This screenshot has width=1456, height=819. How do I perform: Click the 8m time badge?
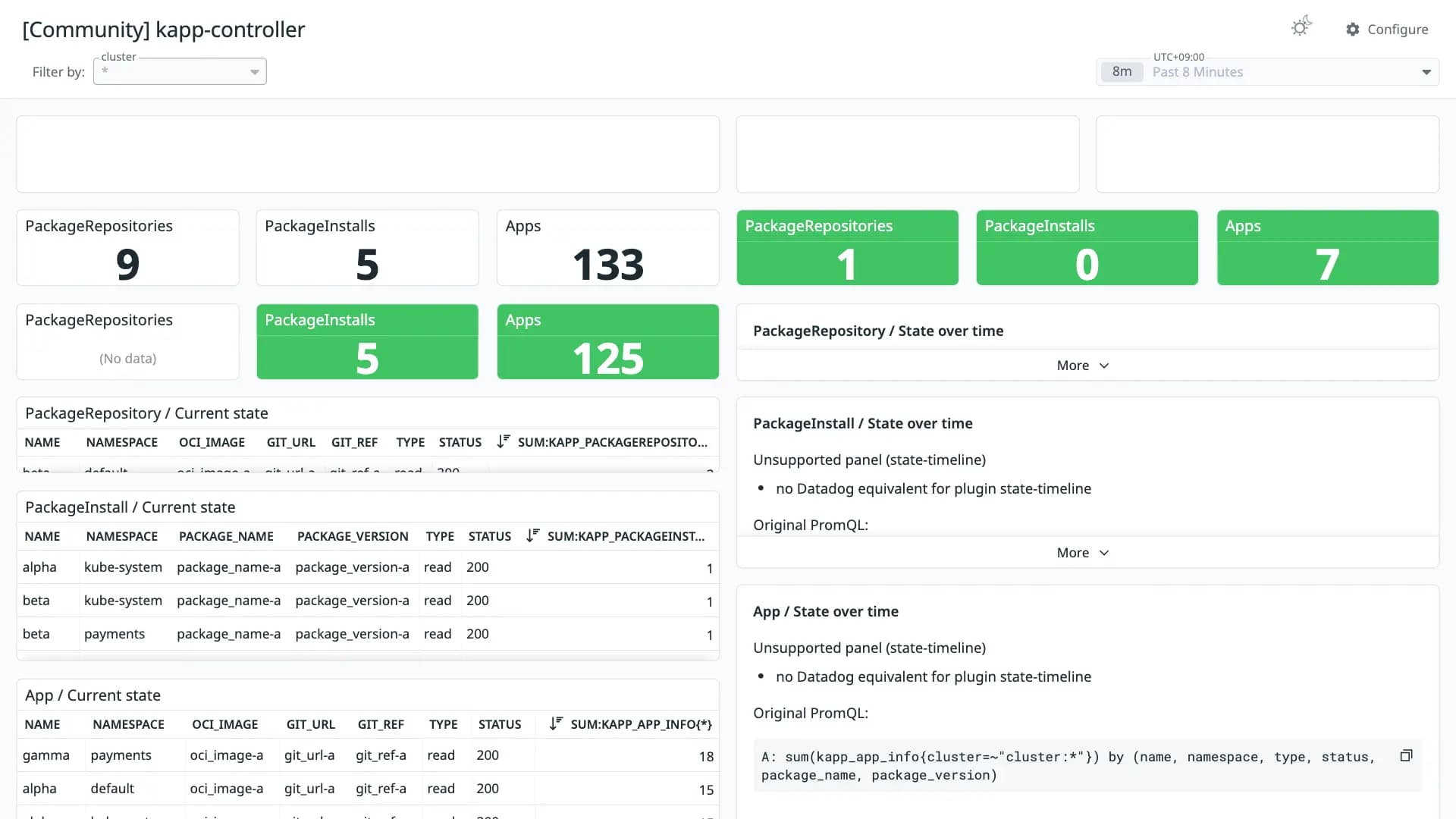(x=1122, y=72)
